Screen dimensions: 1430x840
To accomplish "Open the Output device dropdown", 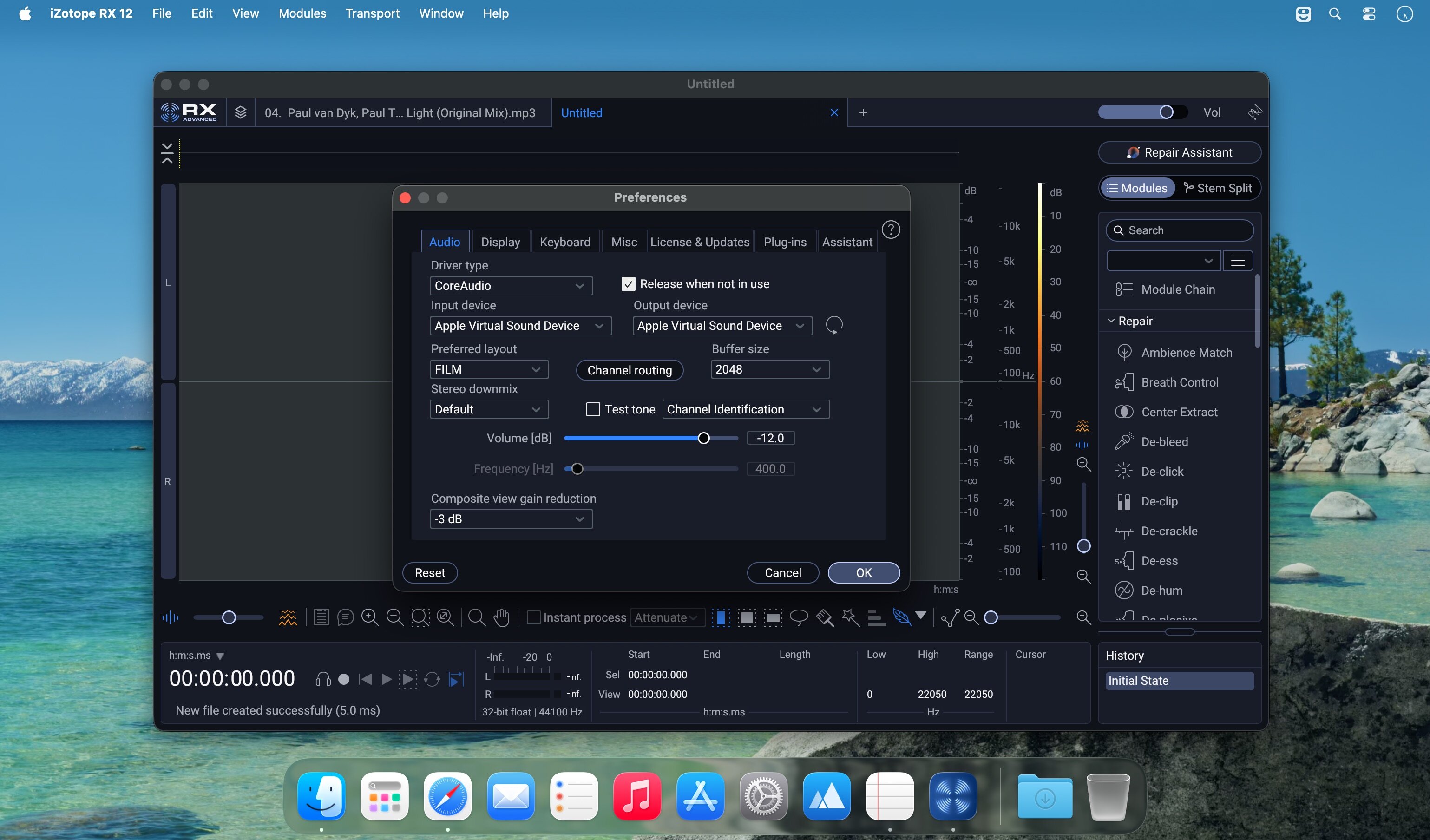I will (x=722, y=326).
